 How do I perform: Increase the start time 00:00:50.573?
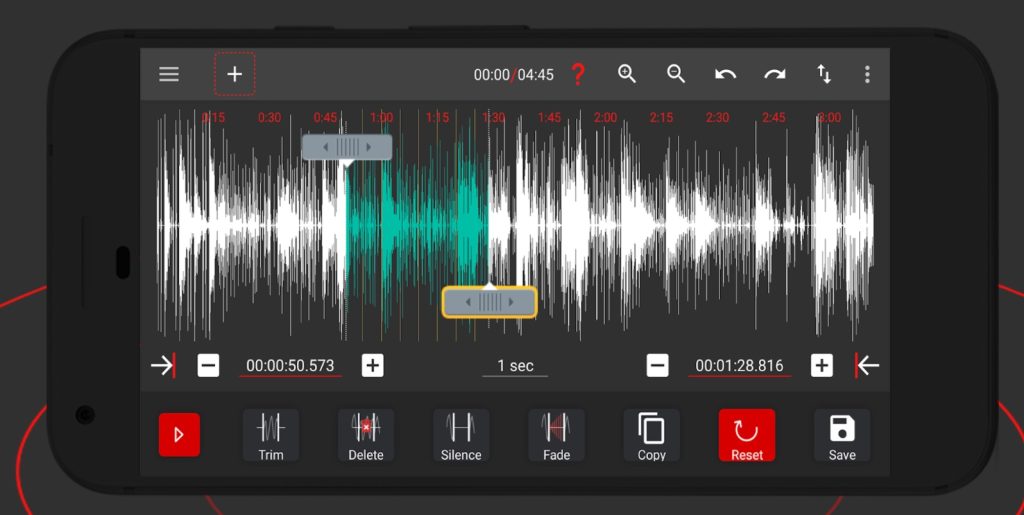coord(372,366)
